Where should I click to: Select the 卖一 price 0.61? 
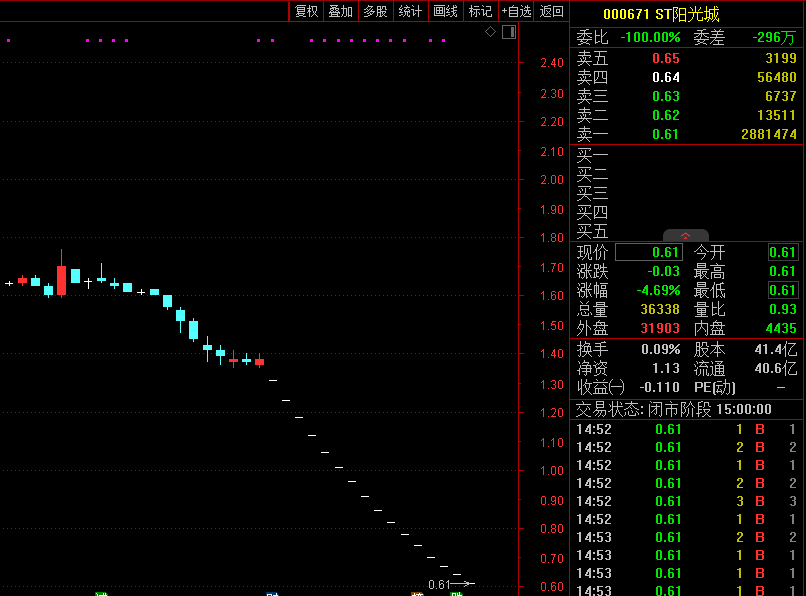[666, 134]
